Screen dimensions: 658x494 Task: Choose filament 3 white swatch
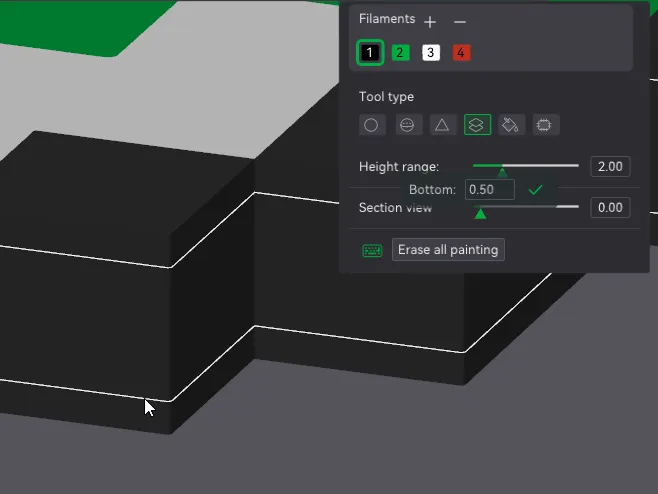pyautogui.click(x=431, y=53)
